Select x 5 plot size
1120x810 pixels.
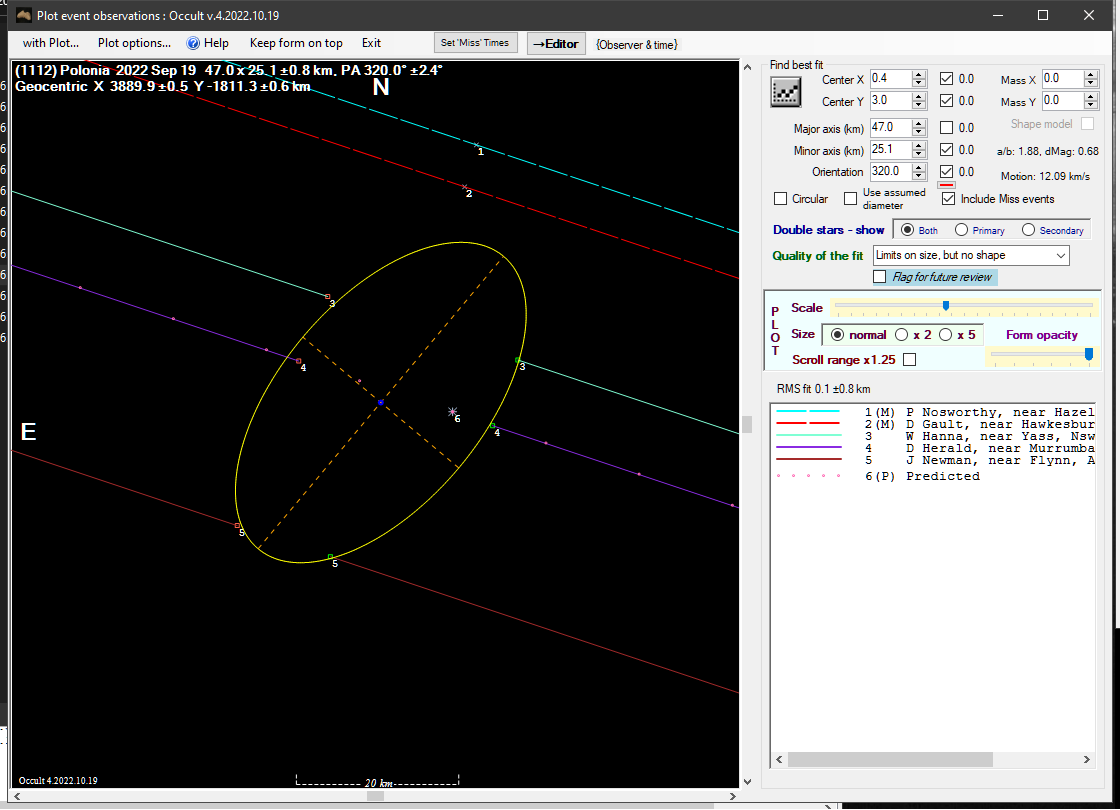pos(946,335)
